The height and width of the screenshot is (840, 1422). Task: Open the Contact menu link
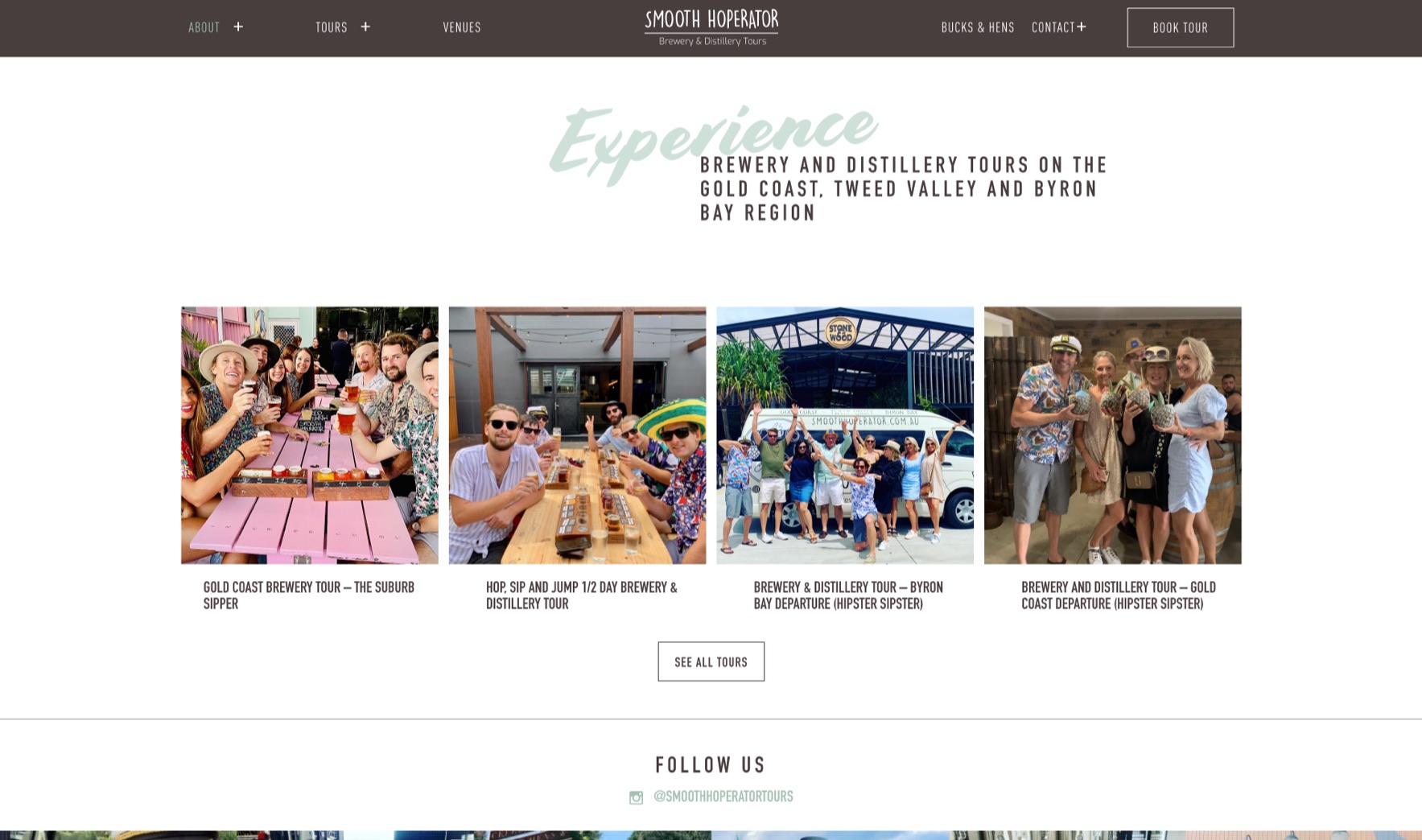click(1053, 27)
